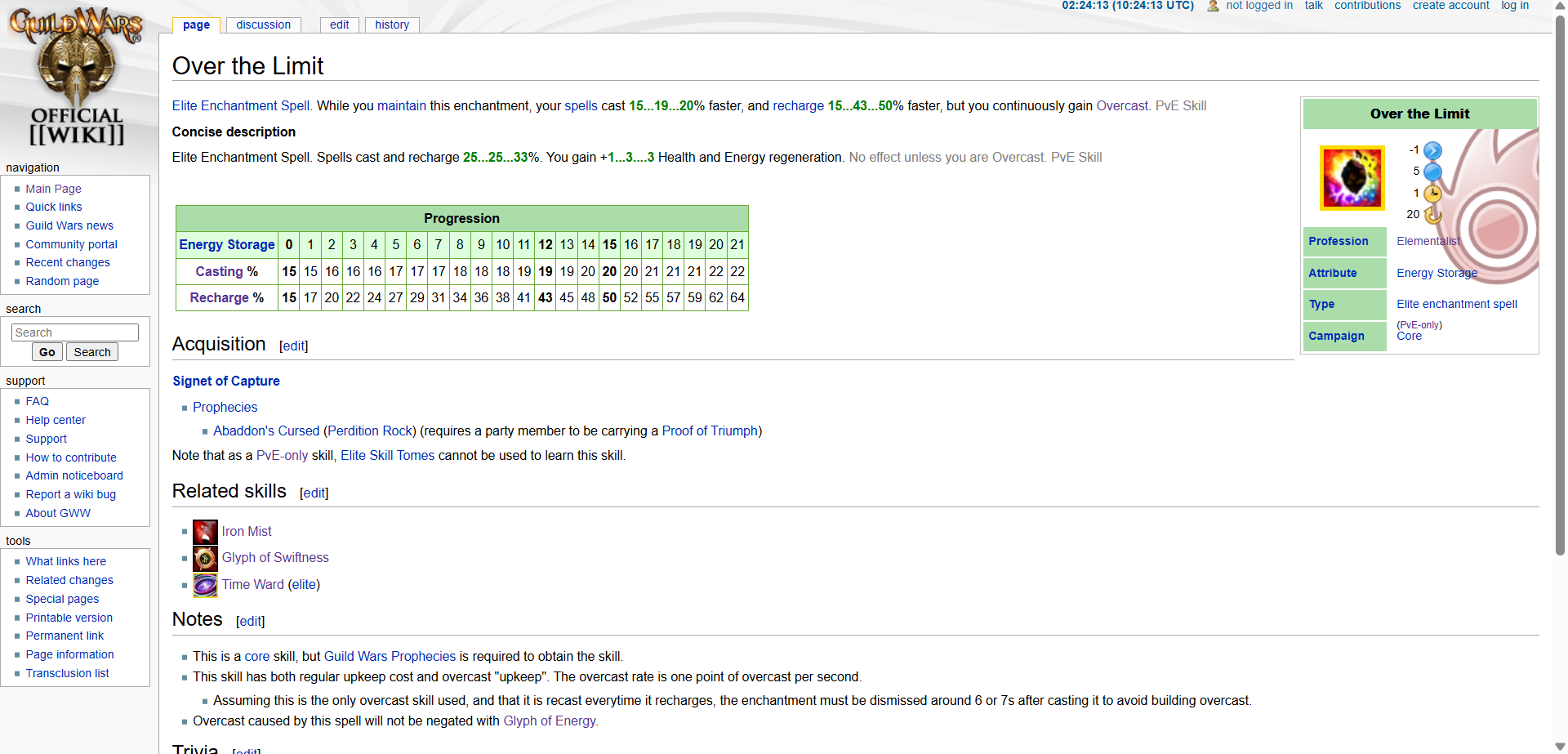Open the edit tab
Screen dimensions: 1568x754
(339, 25)
